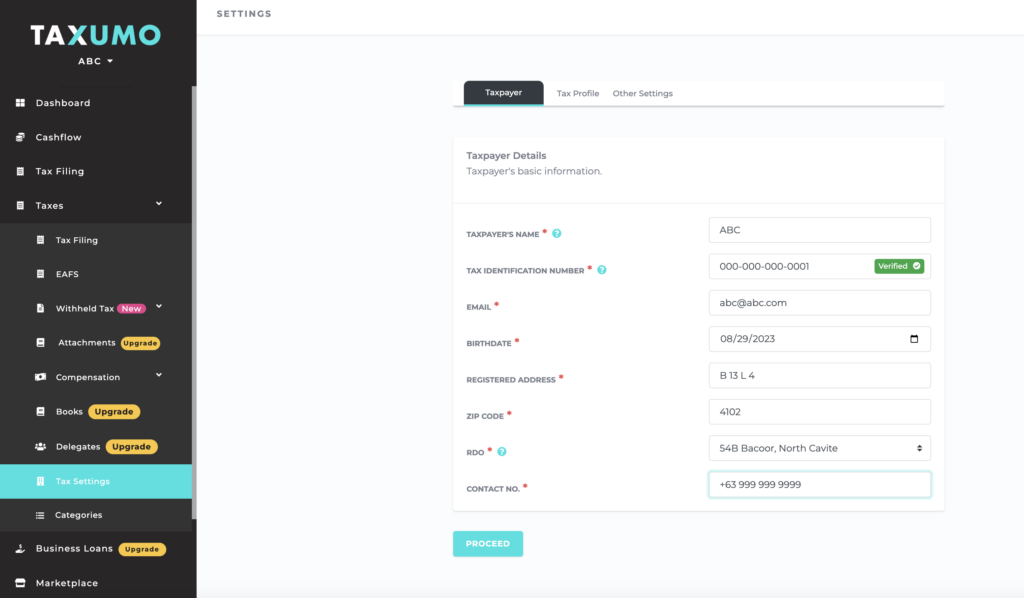Switch to the Tax Profile tab

[578, 93]
